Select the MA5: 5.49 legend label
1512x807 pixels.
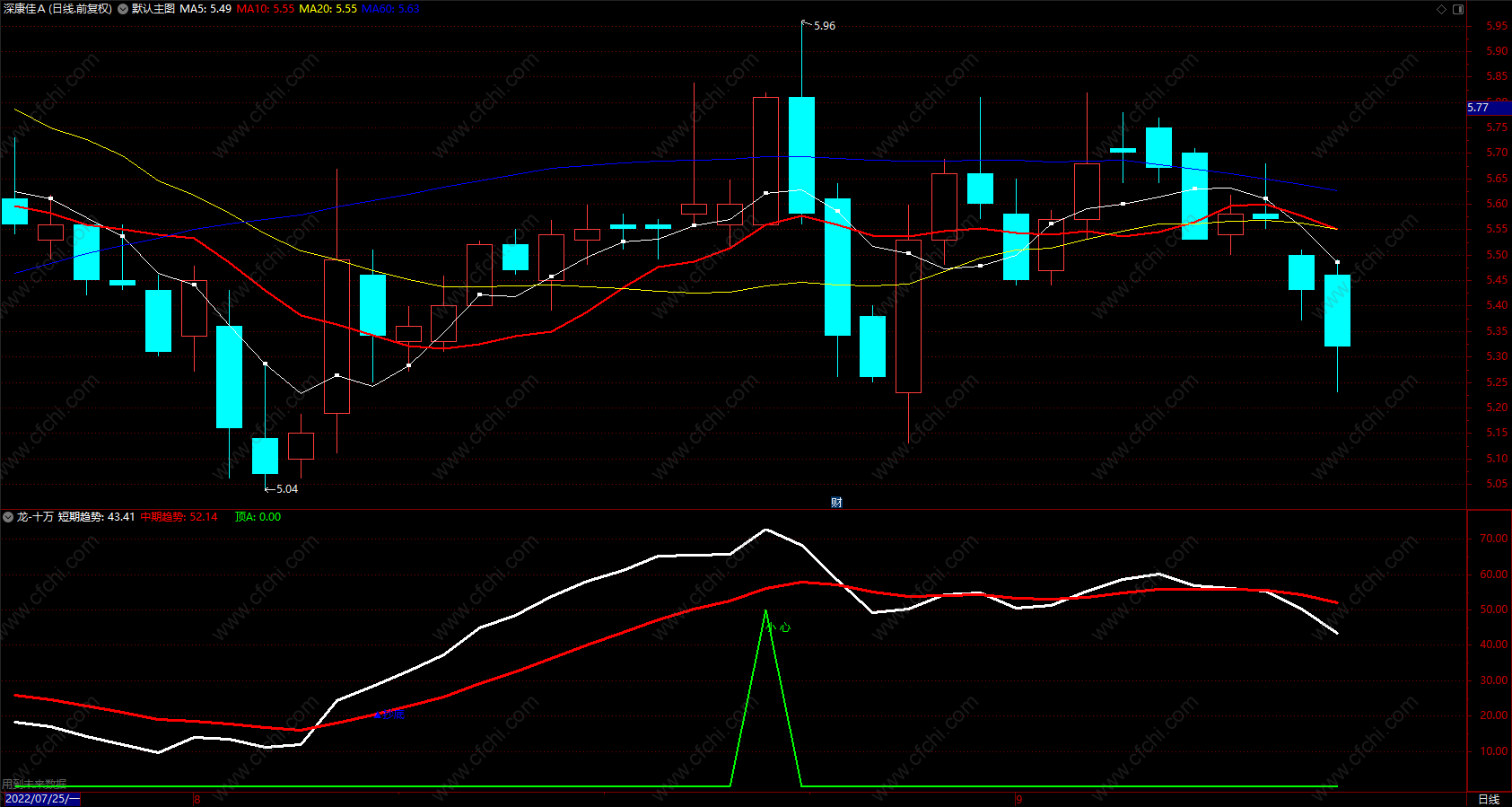coord(205,9)
